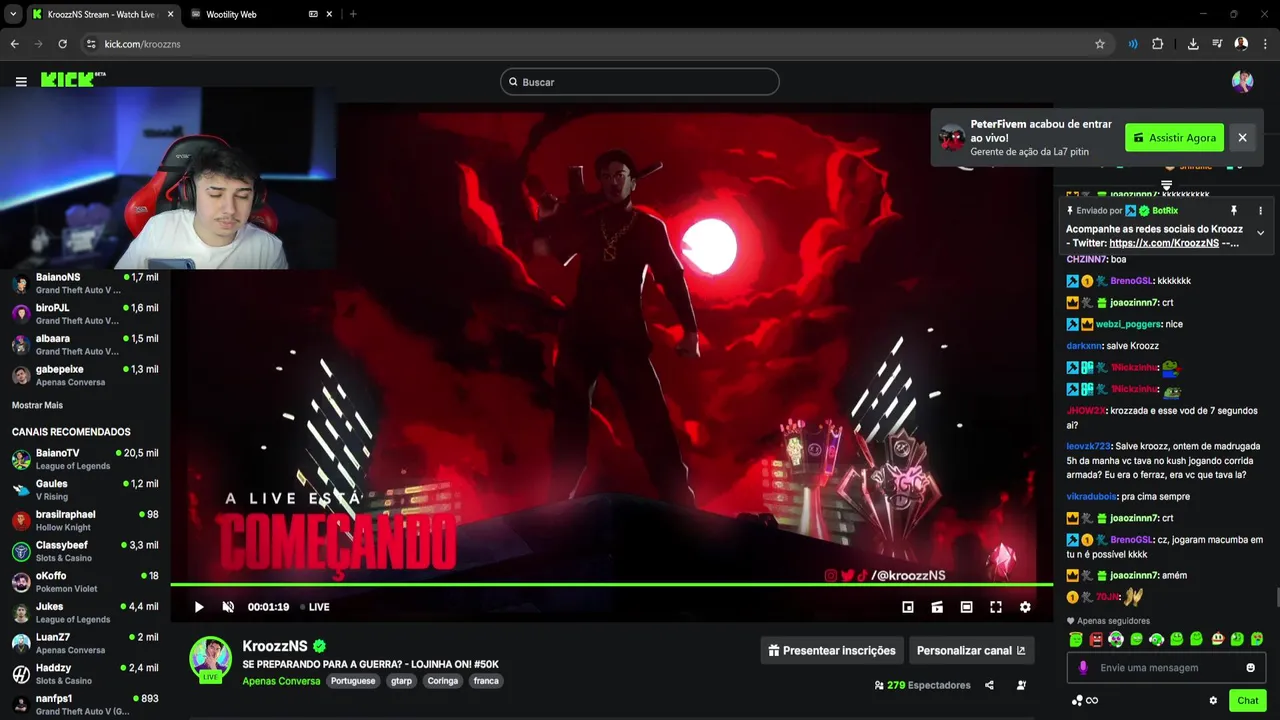Unpin the BotRix pinned message
This screenshot has width=1280, height=720.
(1233, 211)
